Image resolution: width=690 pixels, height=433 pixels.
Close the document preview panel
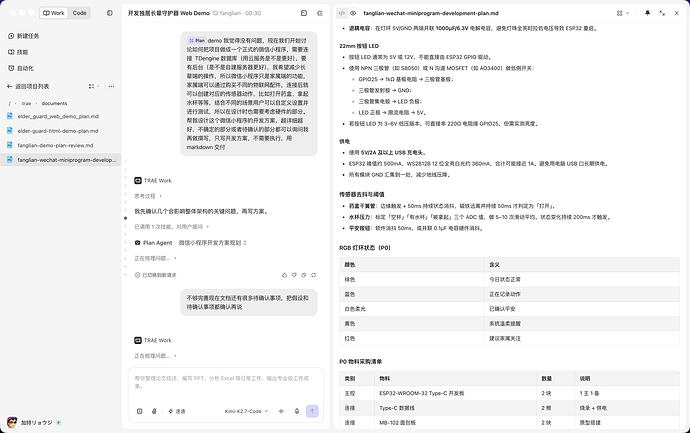pos(677,13)
